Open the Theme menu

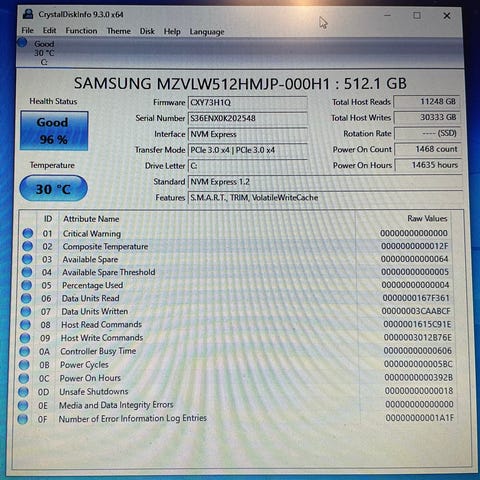pyautogui.click(x=119, y=31)
